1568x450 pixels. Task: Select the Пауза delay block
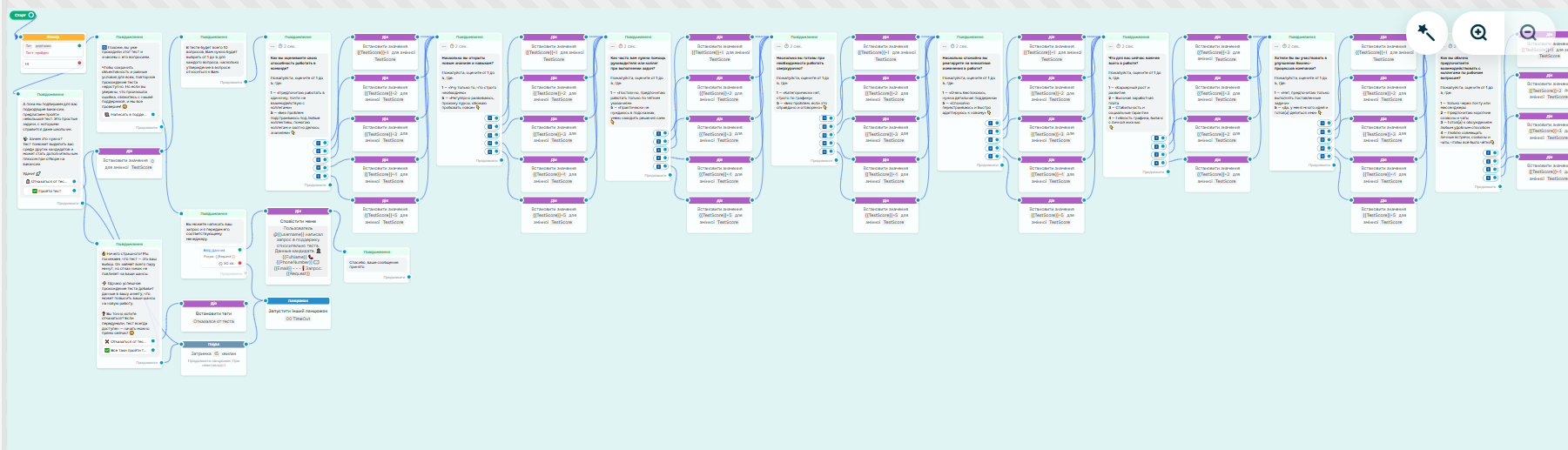(x=213, y=344)
